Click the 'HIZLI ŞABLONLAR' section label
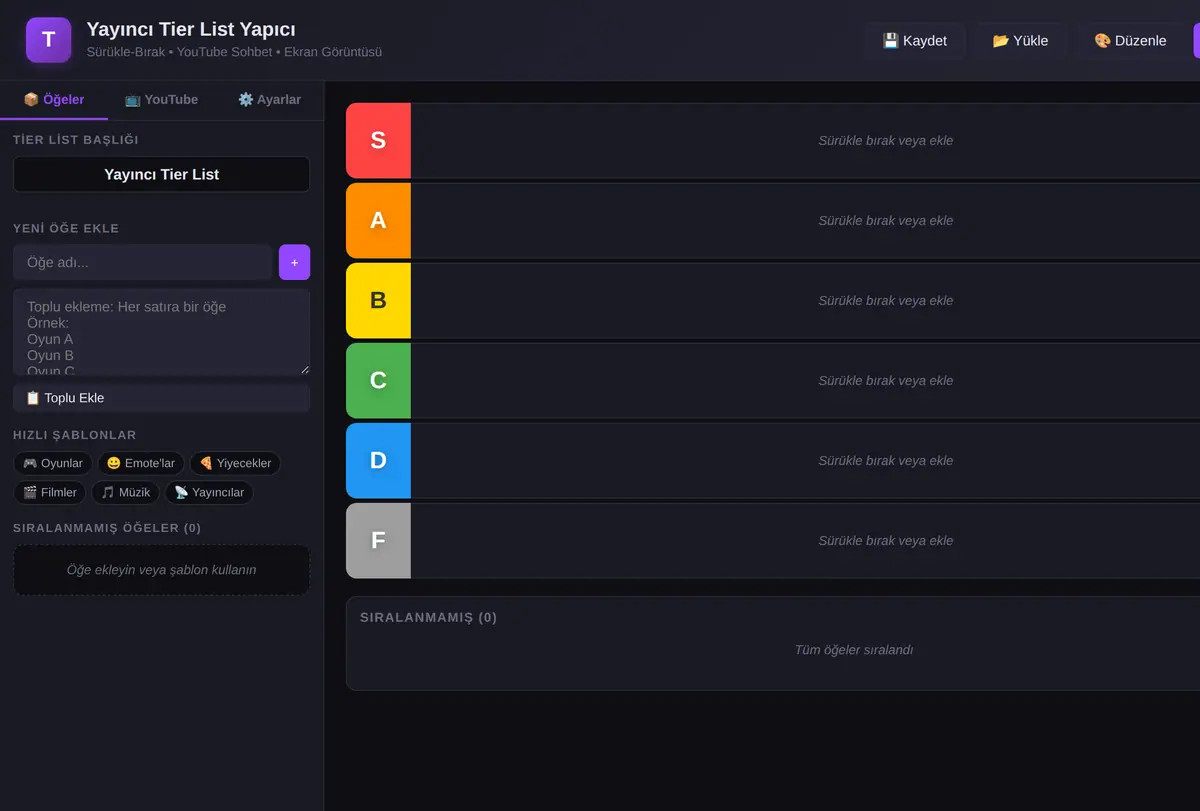Screen dimensions: 1200x811 75,435
